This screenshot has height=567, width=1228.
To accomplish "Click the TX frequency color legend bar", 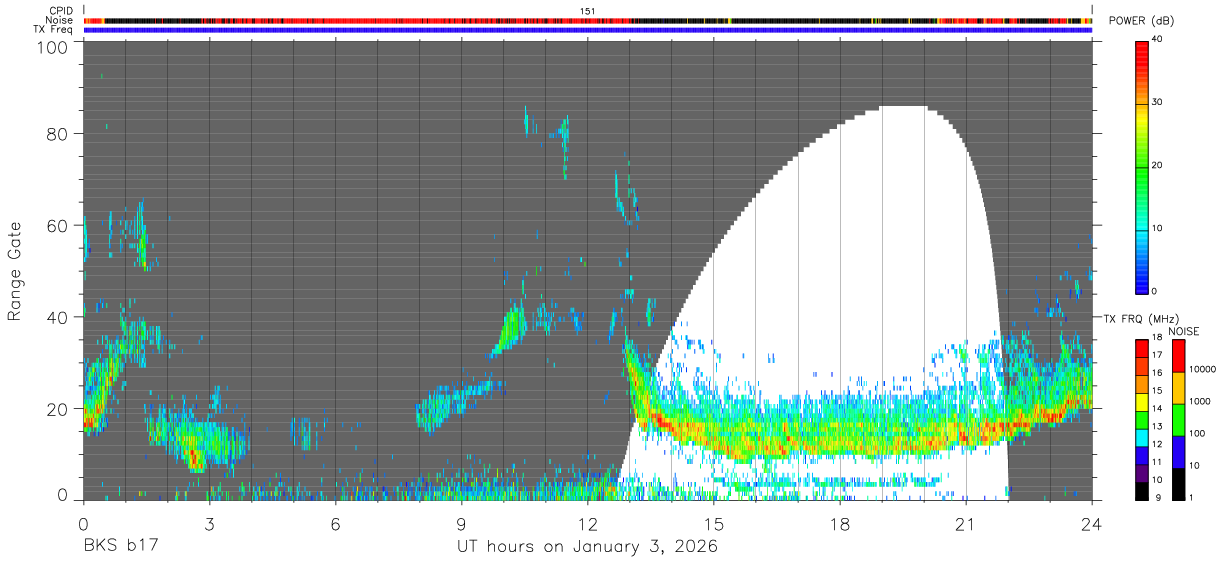I will tap(1141, 420).
